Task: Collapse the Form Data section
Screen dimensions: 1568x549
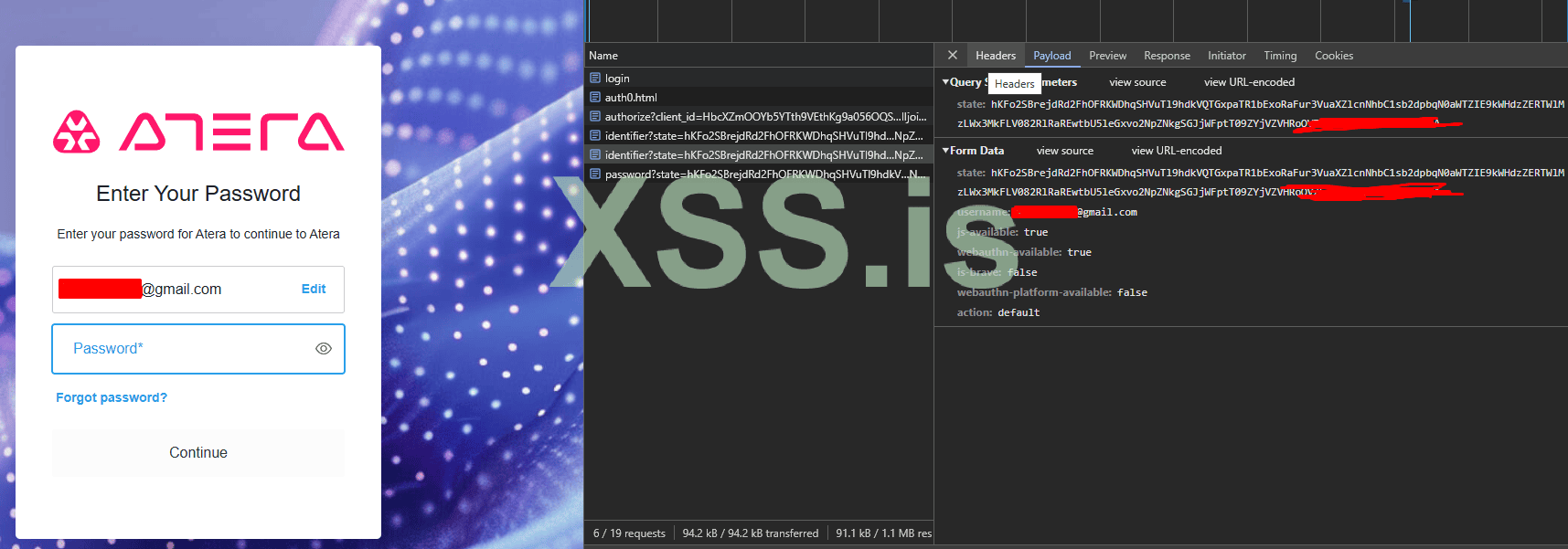Action: click(945, 151)
